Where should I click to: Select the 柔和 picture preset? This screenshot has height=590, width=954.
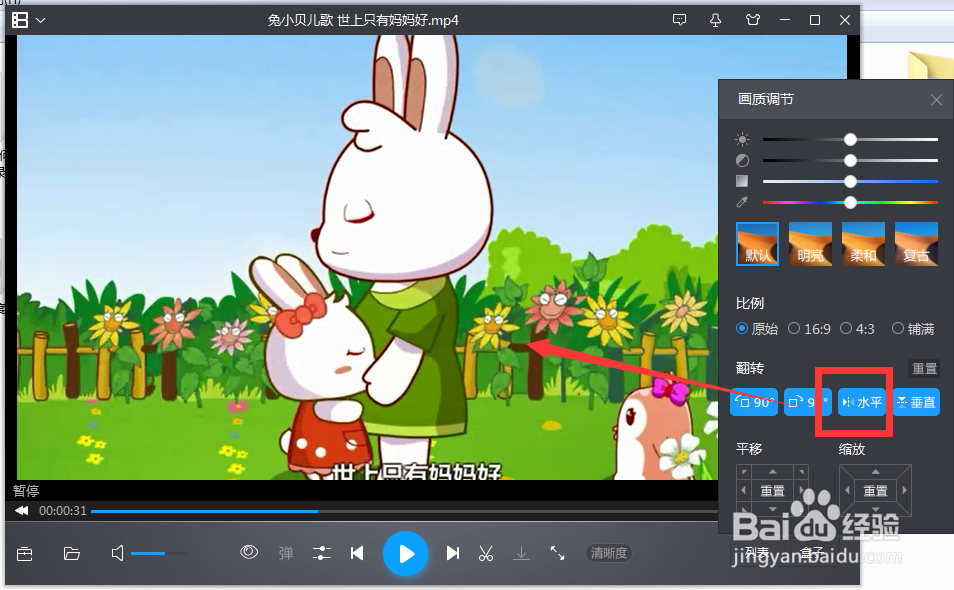point(863,244)
